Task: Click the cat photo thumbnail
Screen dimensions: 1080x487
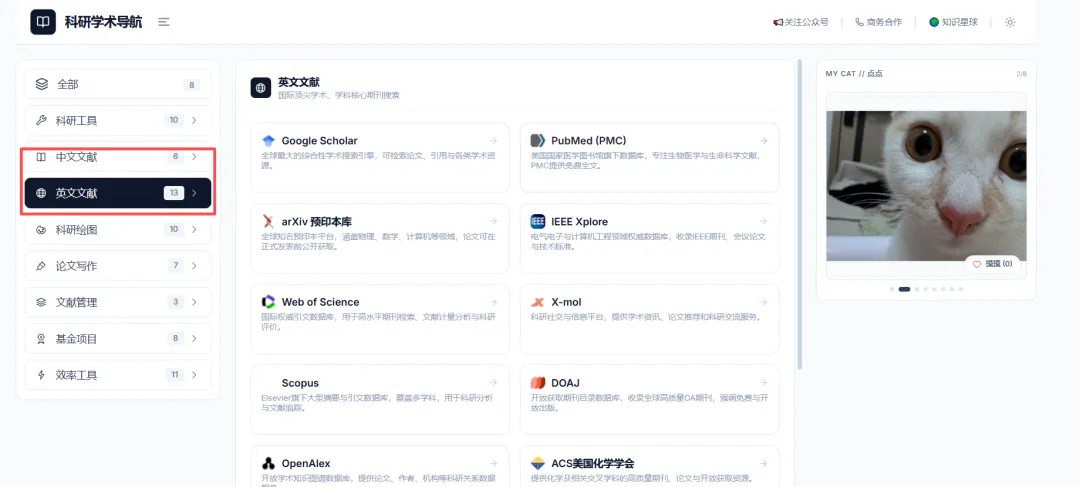Action: coord(926,186)
